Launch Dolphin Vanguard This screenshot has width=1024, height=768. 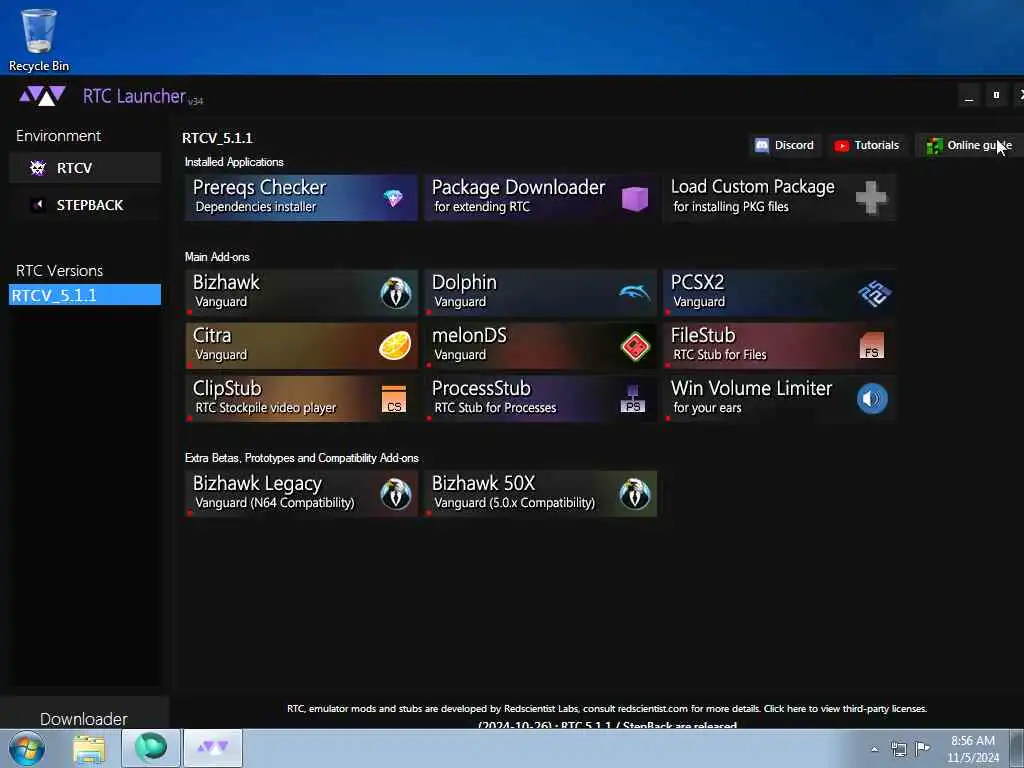541,293
